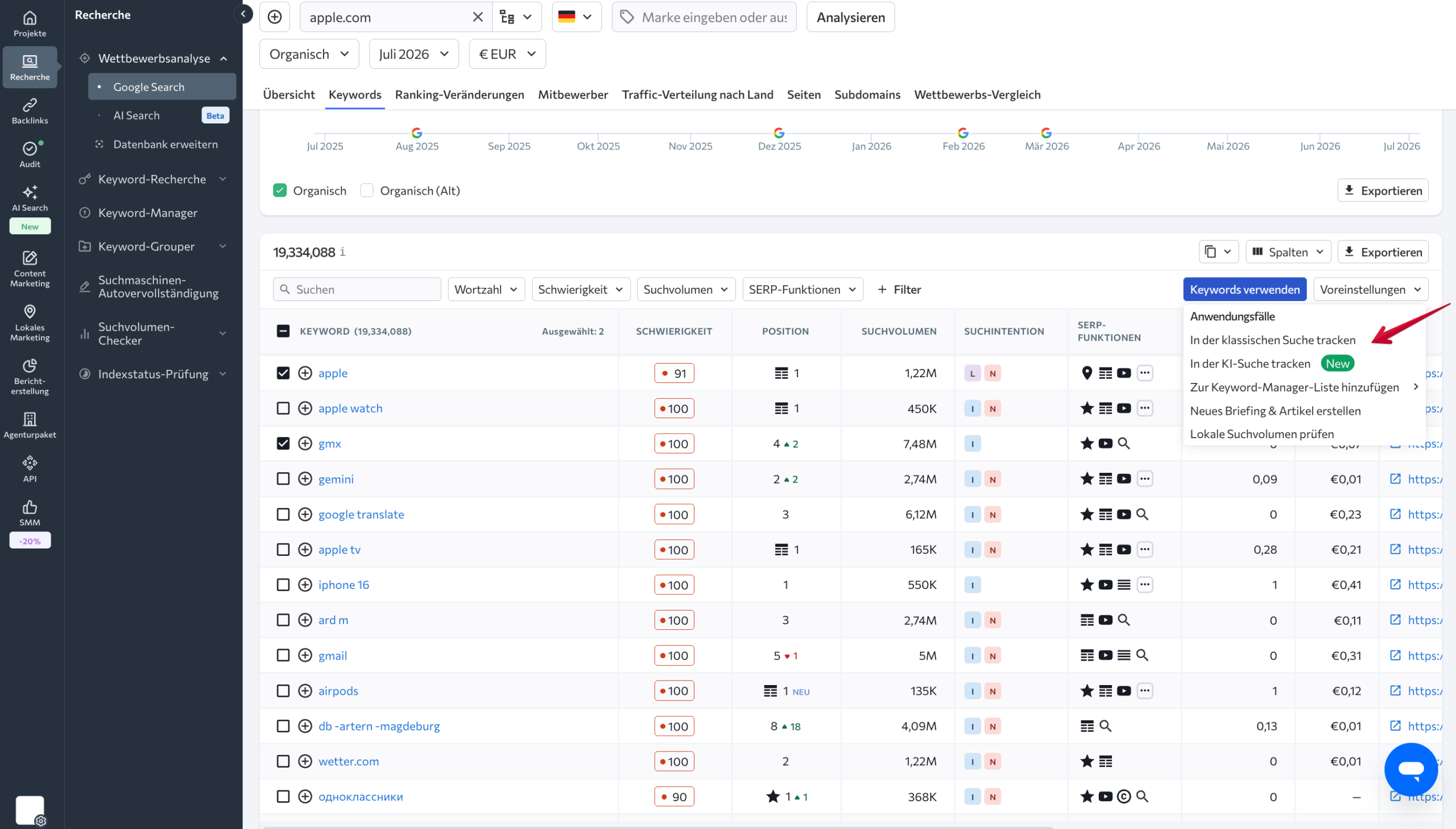1456x829 pixels.
Task: Uncheck the Organisch checkbox
Action: [x=279, y=190]
